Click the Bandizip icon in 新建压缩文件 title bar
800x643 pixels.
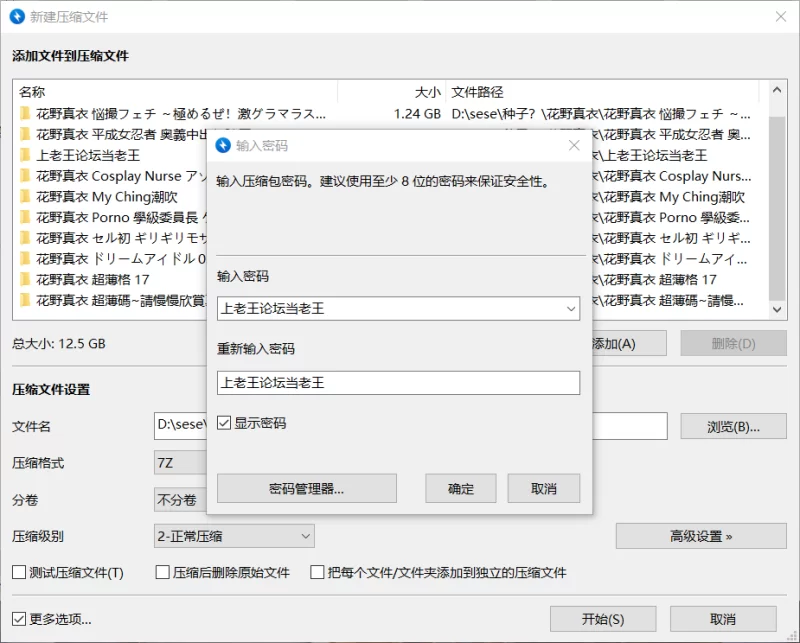tap(16, 17)
